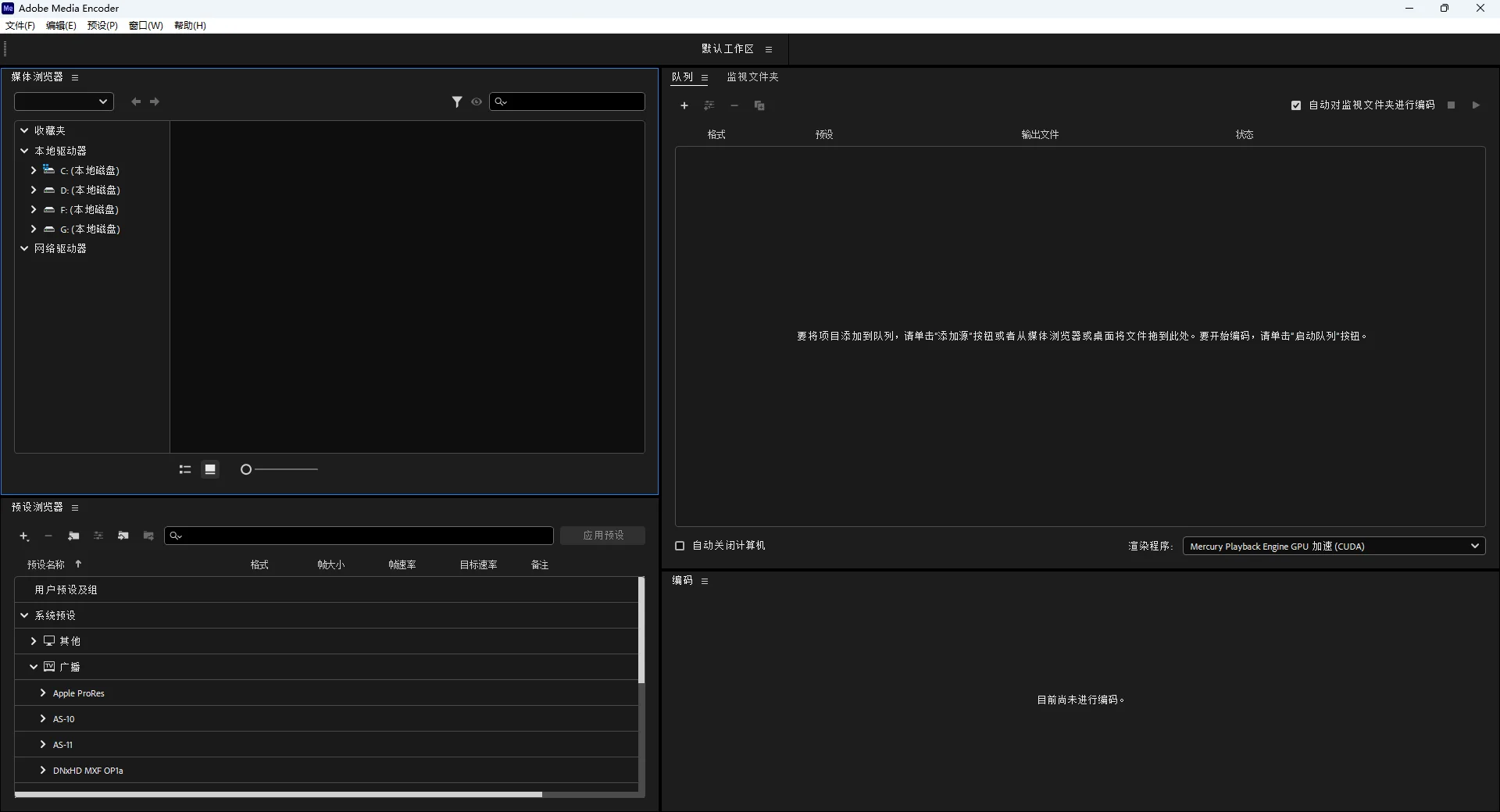Start the queue with the play button

pos(1476,105)
